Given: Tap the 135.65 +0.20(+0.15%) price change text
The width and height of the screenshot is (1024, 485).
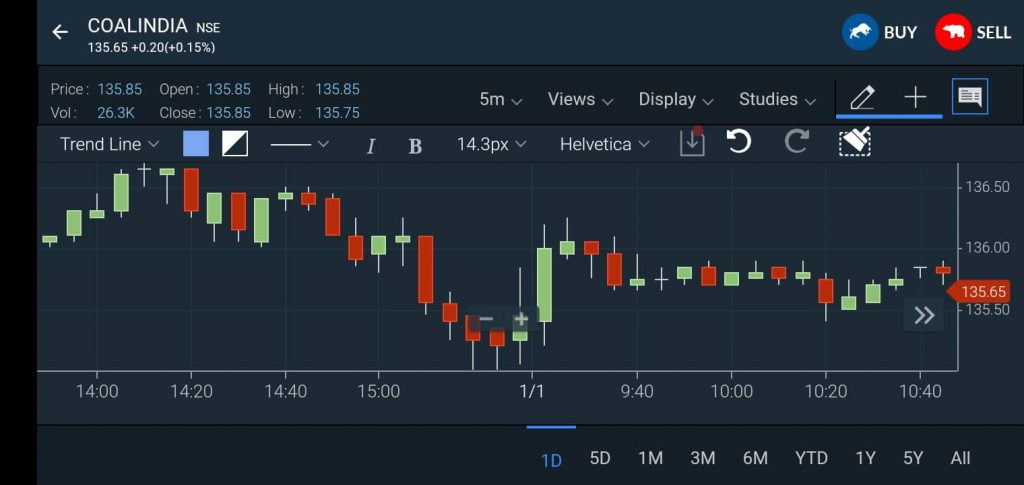Looking at the screenshot, I should coord(152,48).
